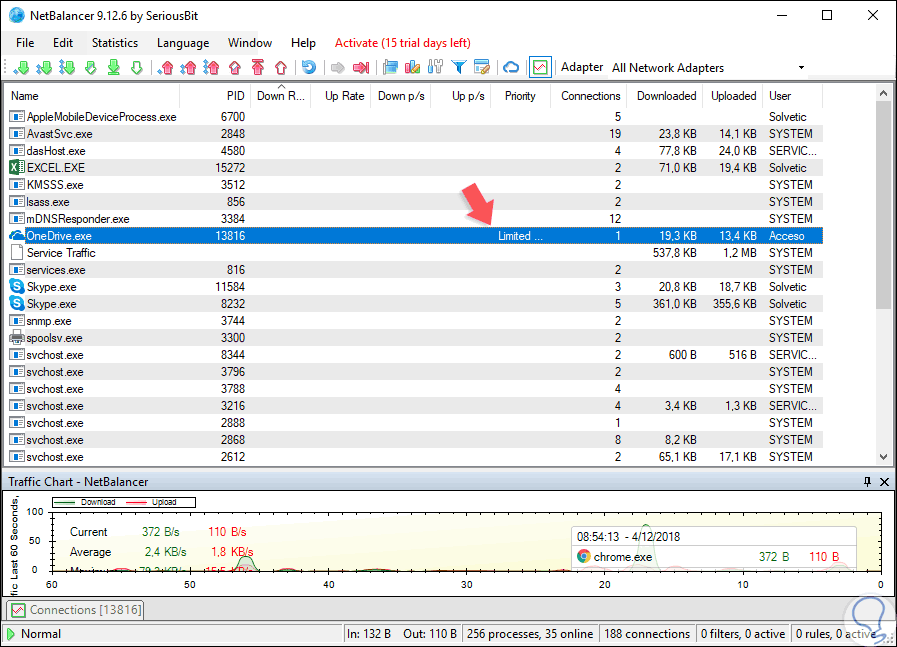897x647 pixels.
Task: Sort the list by the PID column header
Action: click(235, 96)
